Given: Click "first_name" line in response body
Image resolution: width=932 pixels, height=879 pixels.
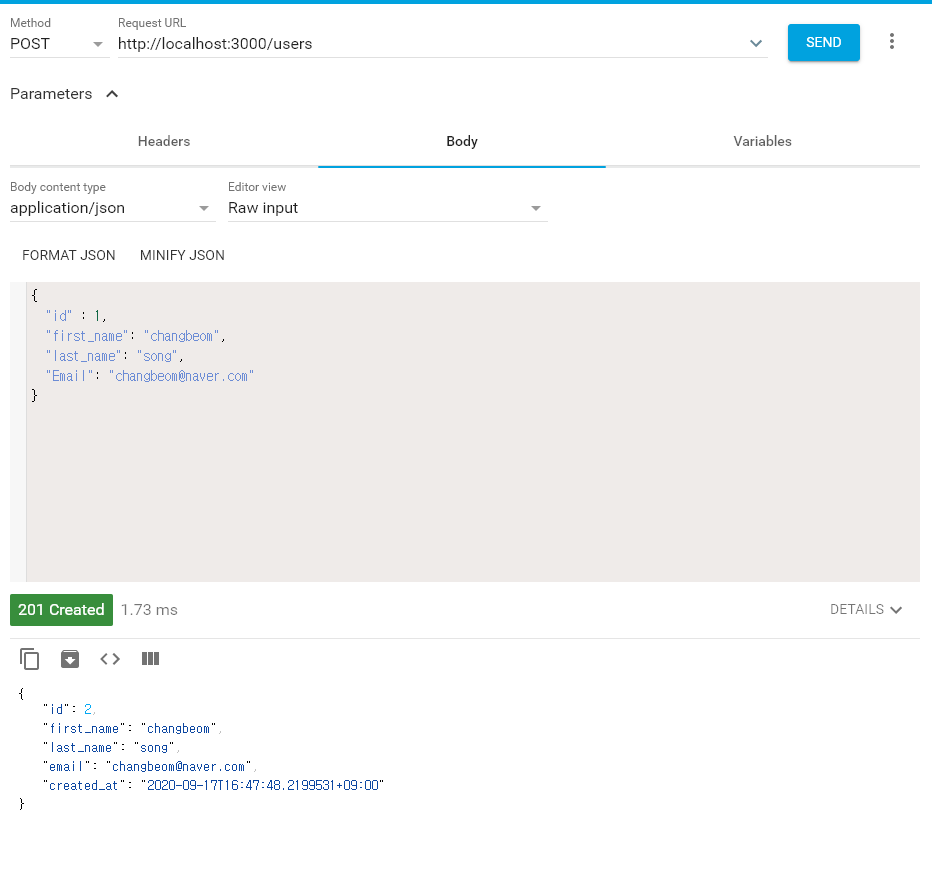Looking at the screenshot, I should click(x=132, y=729).
